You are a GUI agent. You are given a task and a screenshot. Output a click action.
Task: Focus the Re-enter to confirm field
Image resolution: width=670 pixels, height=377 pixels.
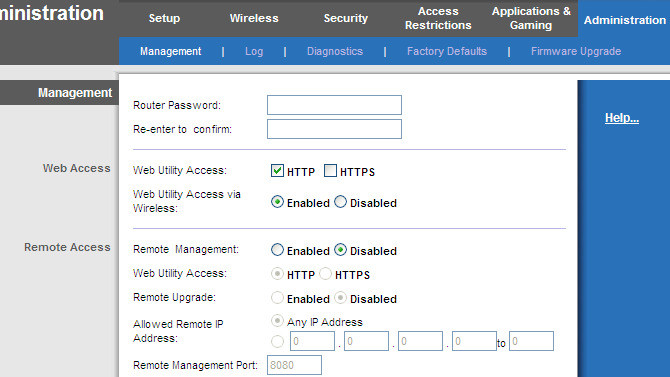click(334, 129)
